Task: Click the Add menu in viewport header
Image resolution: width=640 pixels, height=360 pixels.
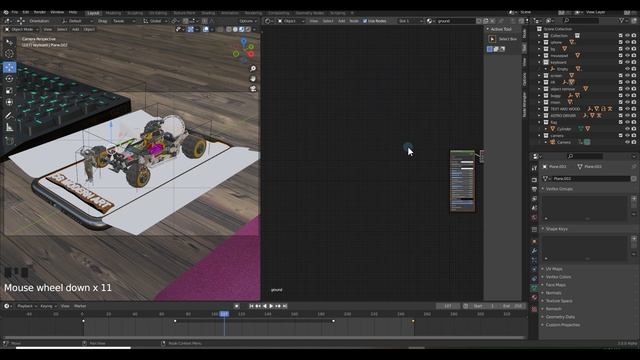Action: click(x=76, y=29)
